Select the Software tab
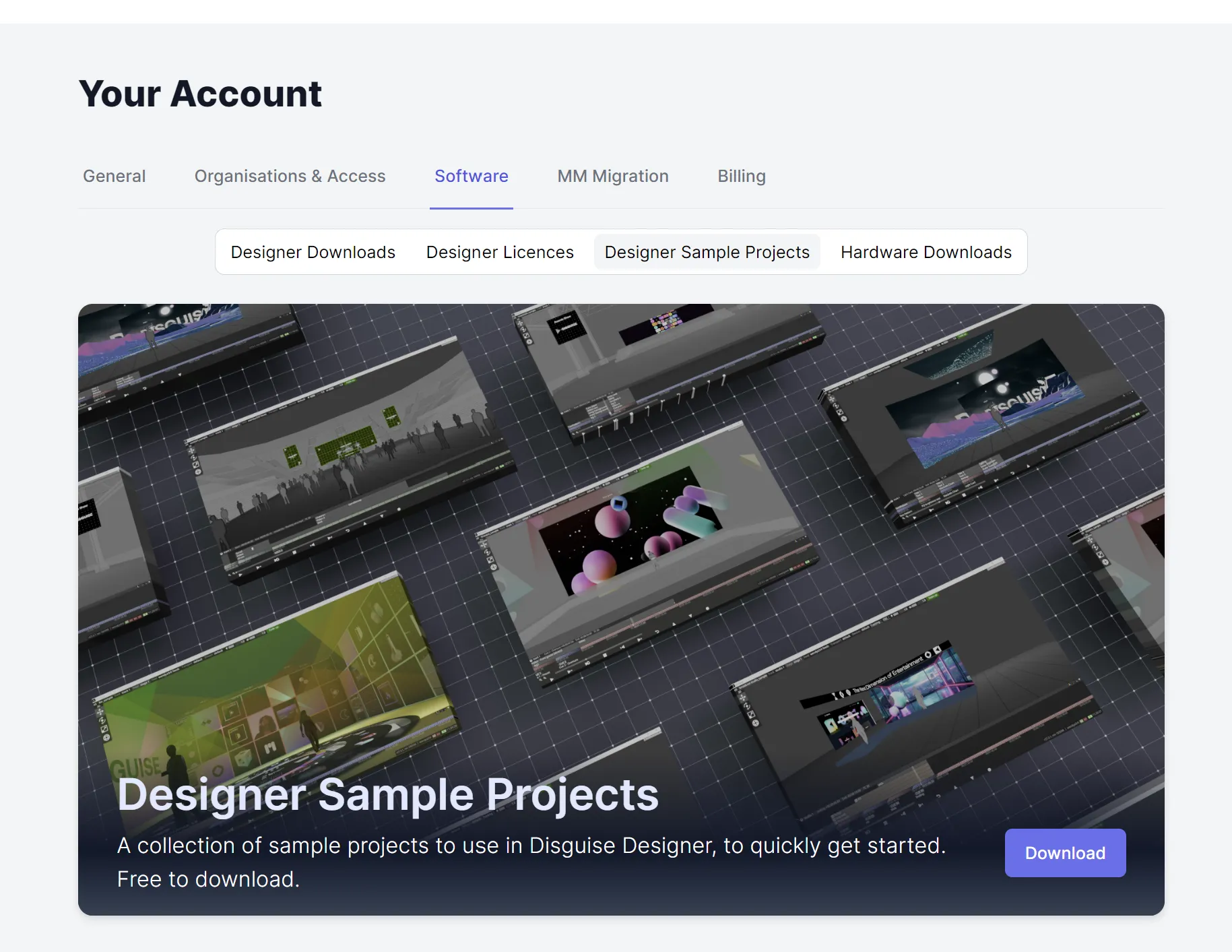This screenshot has width=1232, height=952. click(x=471, y=176)
